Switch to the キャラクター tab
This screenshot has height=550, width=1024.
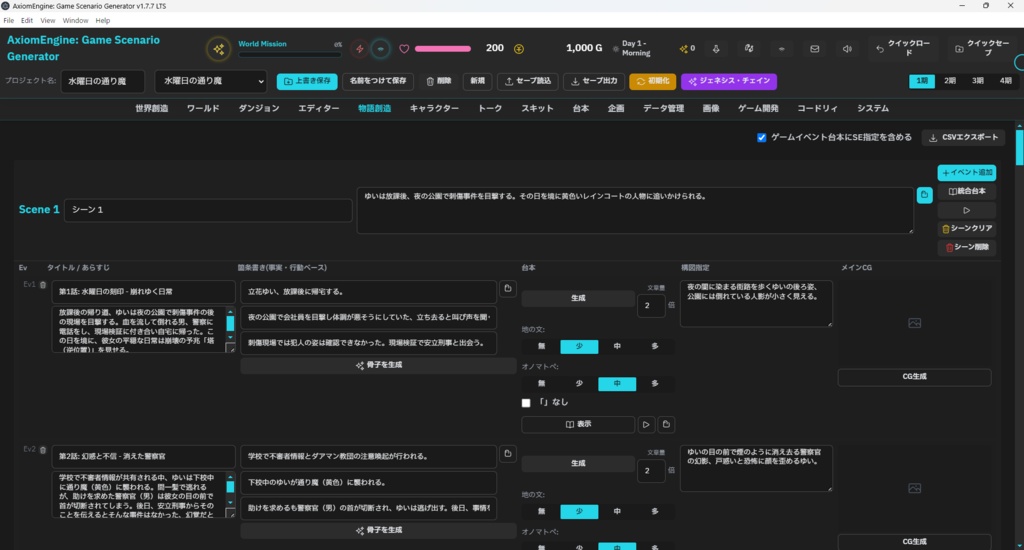(434, 108)
